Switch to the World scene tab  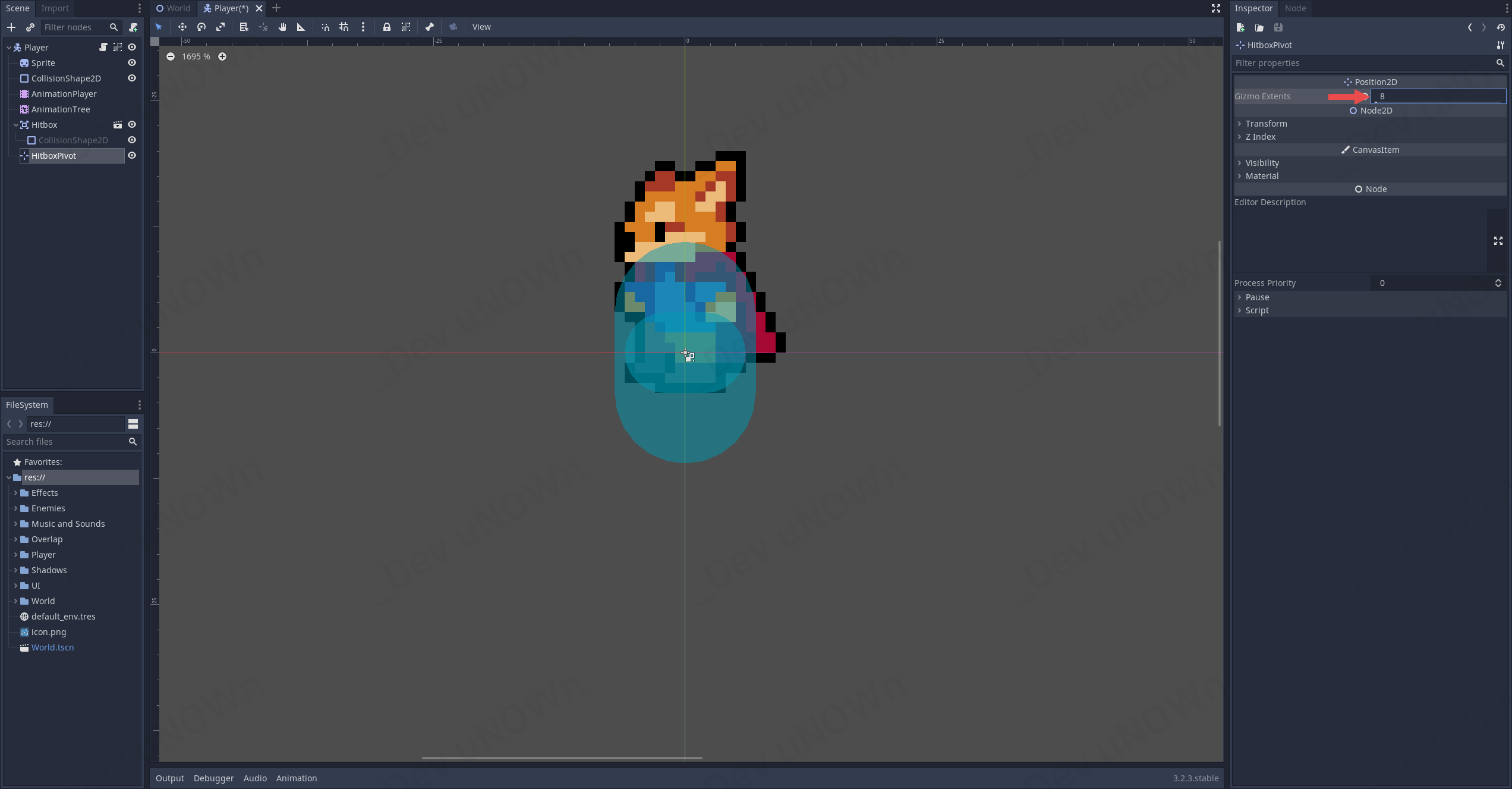pos(174,8)
